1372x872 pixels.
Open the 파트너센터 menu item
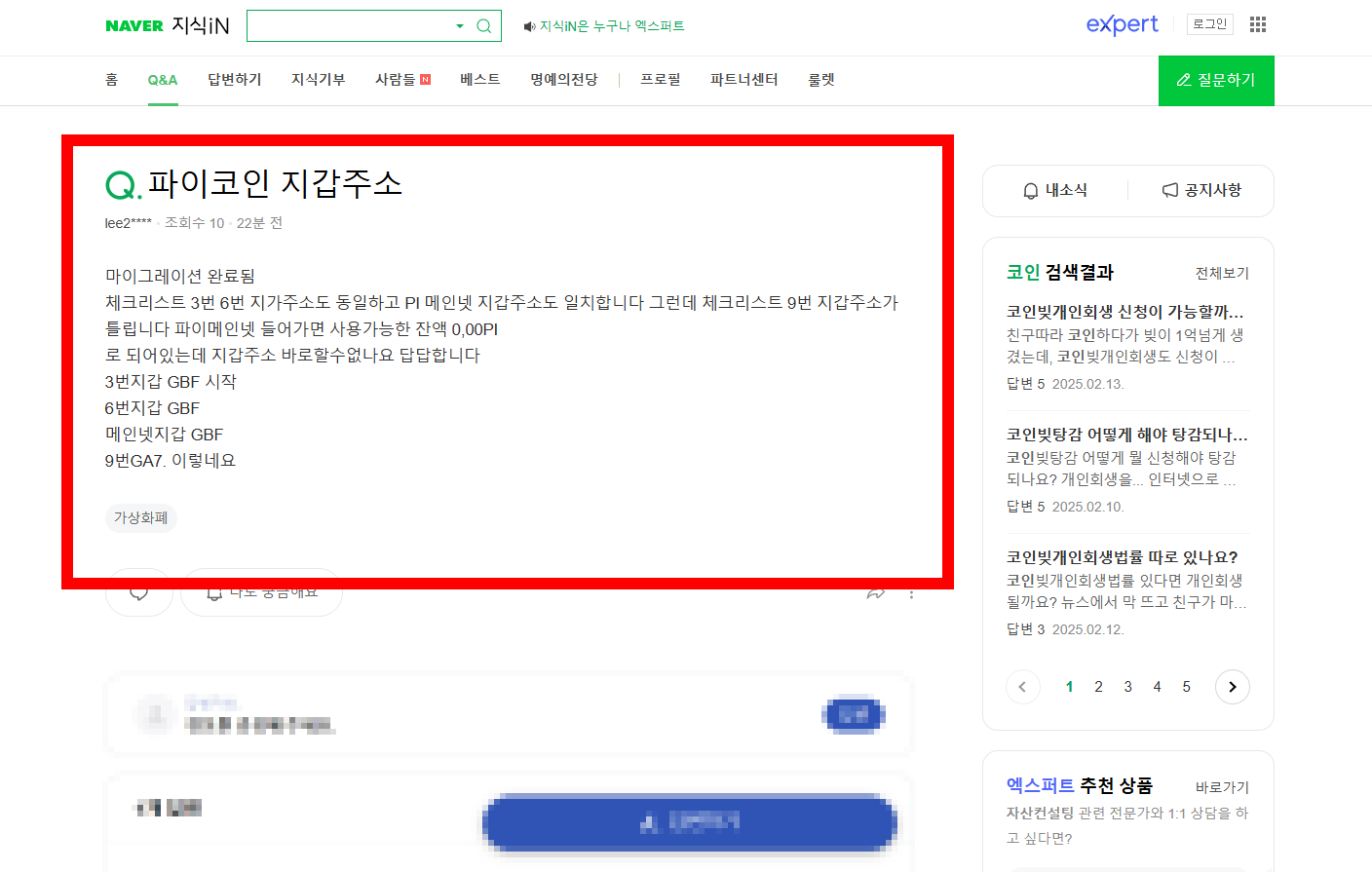click(x=744, y=80)
